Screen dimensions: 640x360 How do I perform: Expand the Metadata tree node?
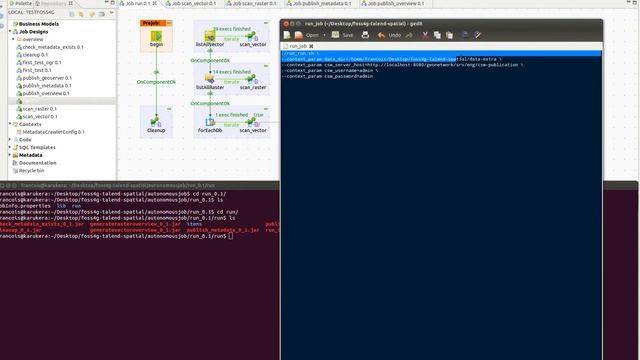pyautogui.click(x=10, y=155)
